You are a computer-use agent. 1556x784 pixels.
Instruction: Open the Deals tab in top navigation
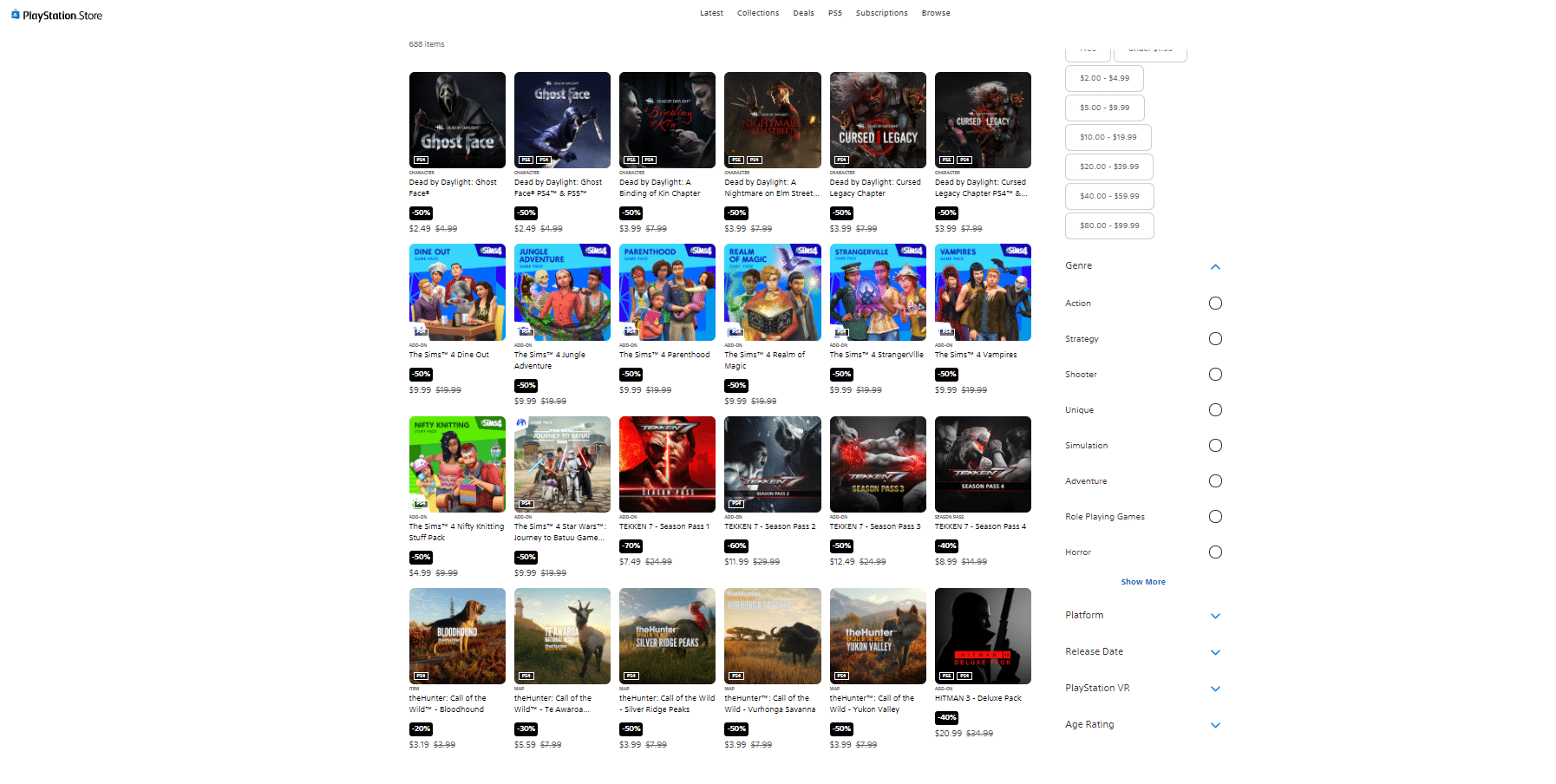coord(803,13)
